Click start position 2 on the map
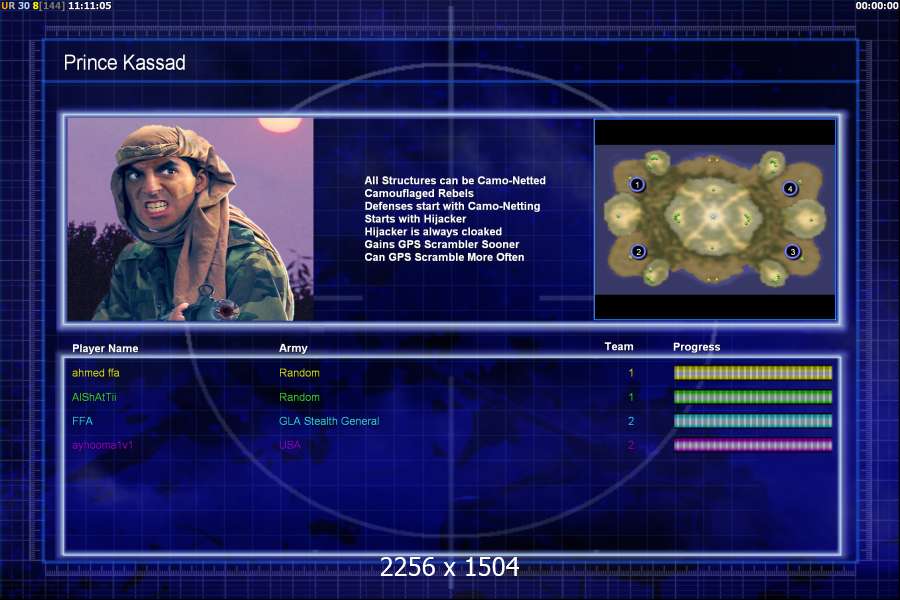The image size is (900, 600). [x=638, y=251]
